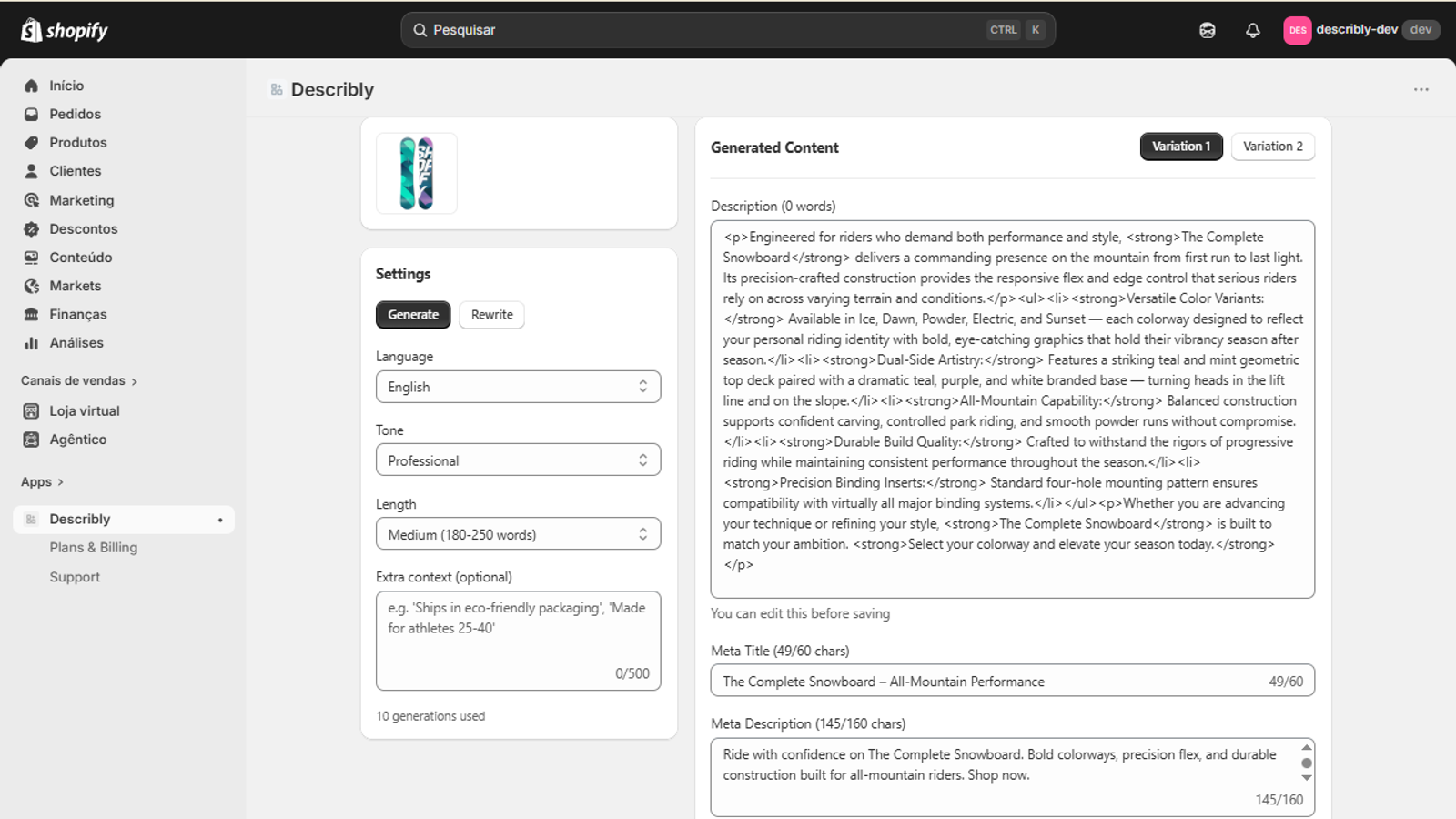The height and width of the screenshot is (819, 1456).
Task: Open the notifications bell
Action: coord(1252,30)
